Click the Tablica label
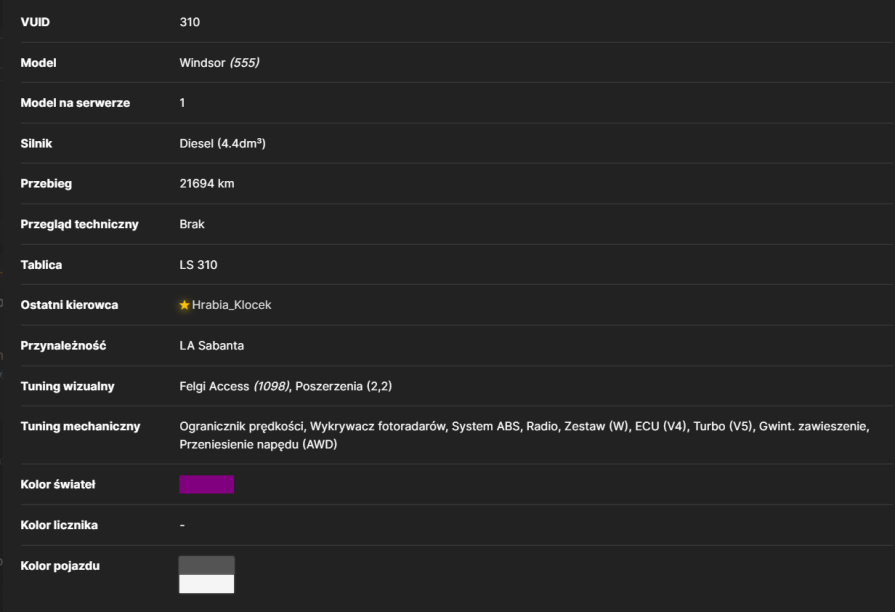The image size is (895, 612). (x=41, y=265)
